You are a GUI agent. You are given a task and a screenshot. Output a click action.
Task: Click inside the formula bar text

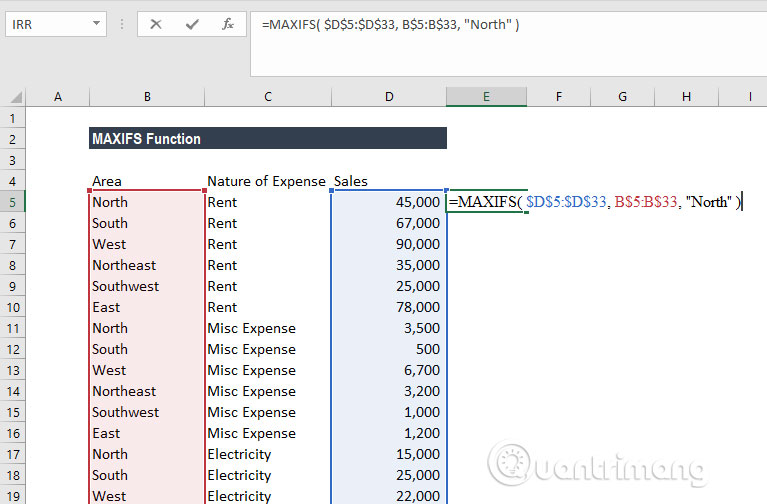tap(390, 24)
